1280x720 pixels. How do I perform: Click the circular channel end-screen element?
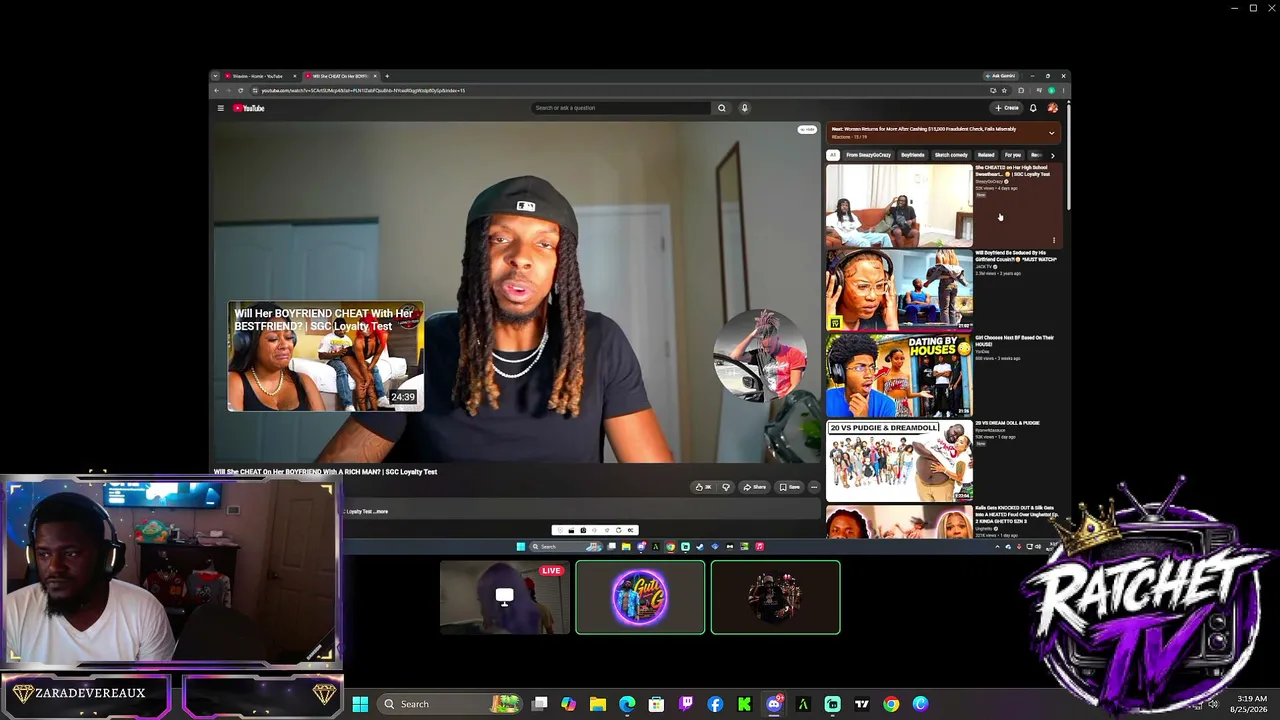[760, 355]
